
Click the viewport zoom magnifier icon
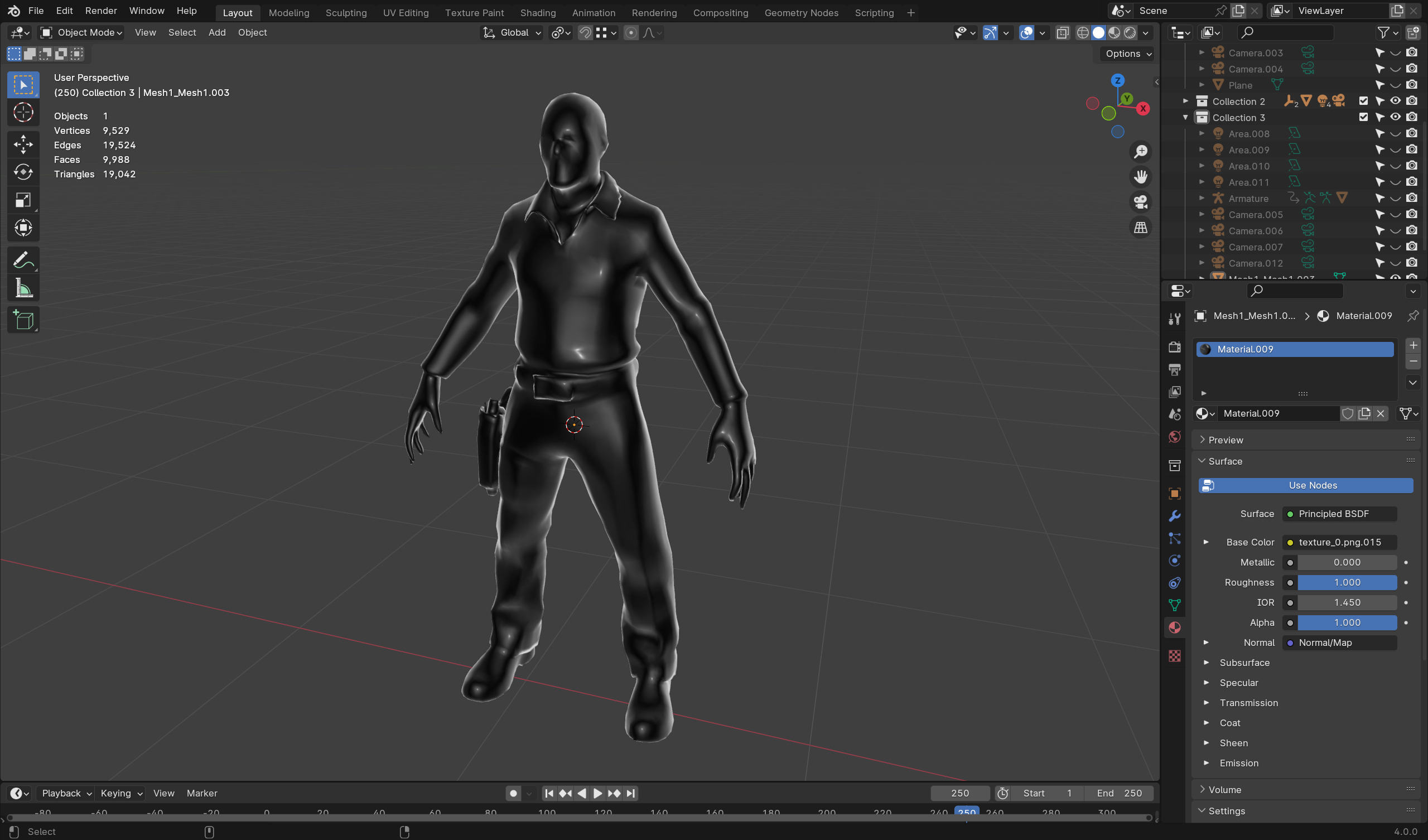(1140, 152)
